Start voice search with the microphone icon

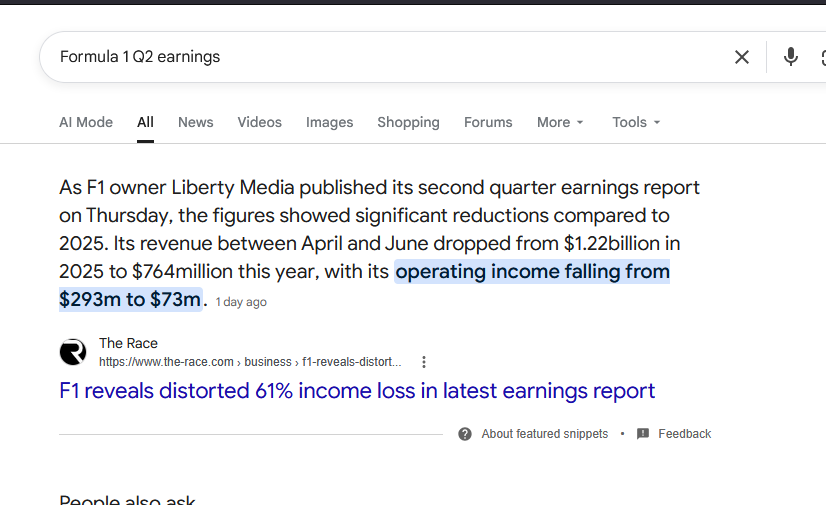point(790,56)
